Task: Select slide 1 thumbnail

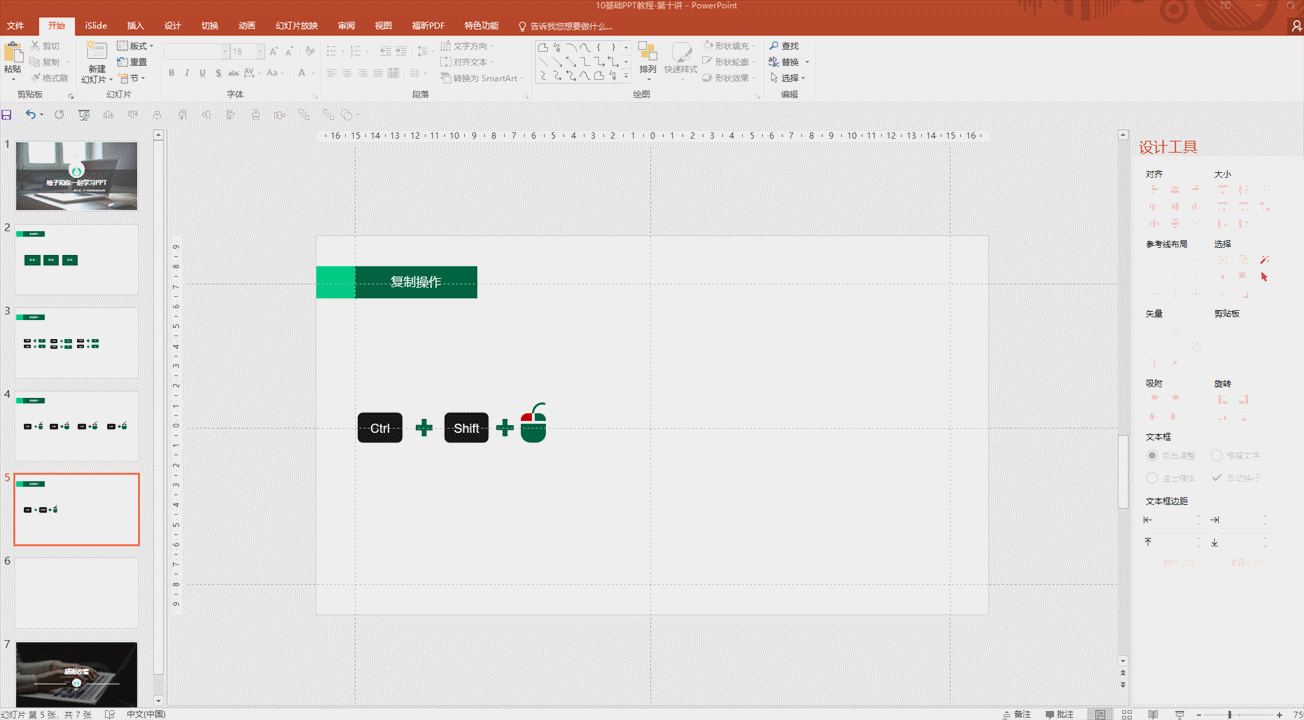Action: (x=76, y=176)
